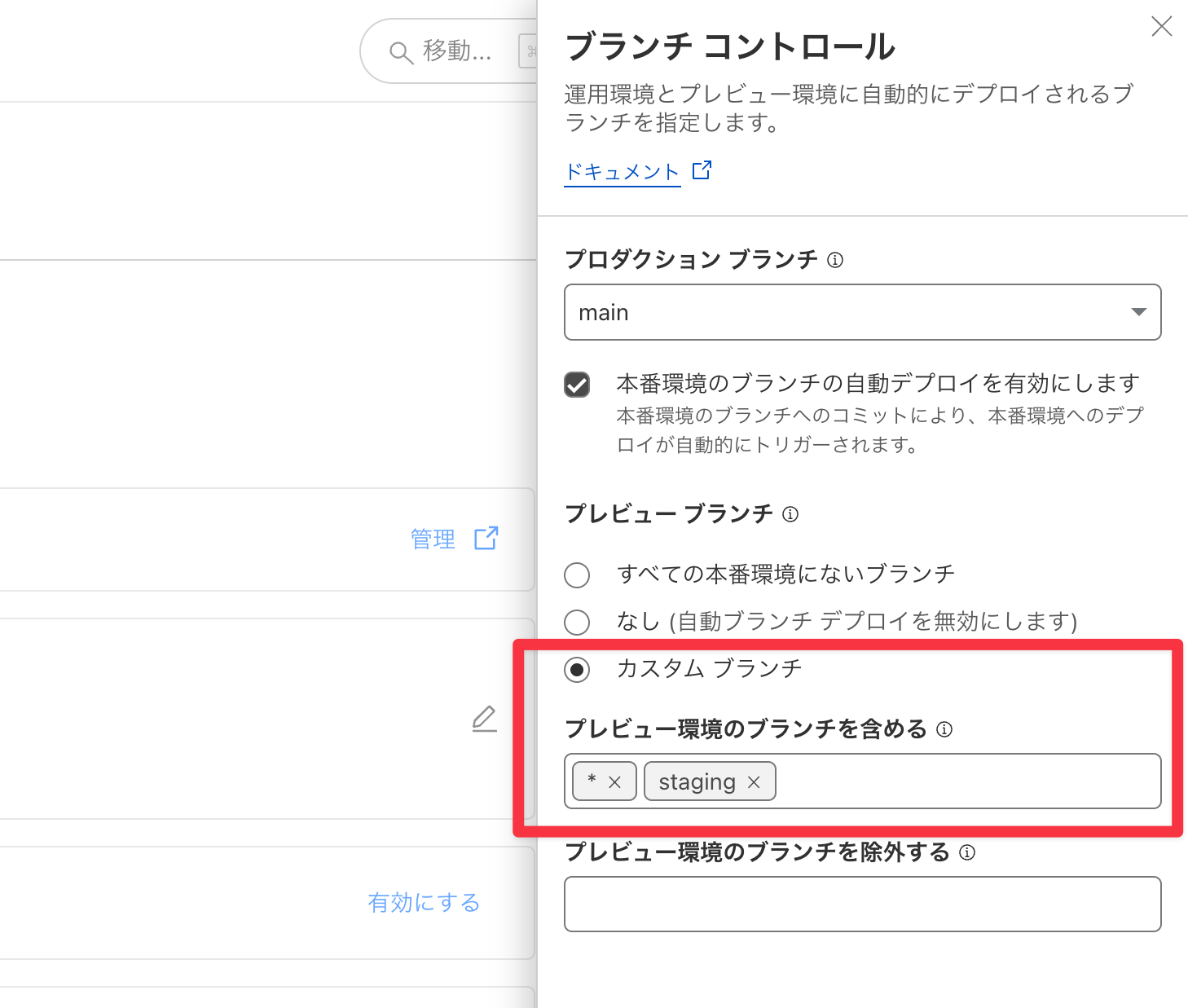1188x1008 pixels.
Task: Click info icon next to プロダクション ブランチ
Action: coord(835,260)
